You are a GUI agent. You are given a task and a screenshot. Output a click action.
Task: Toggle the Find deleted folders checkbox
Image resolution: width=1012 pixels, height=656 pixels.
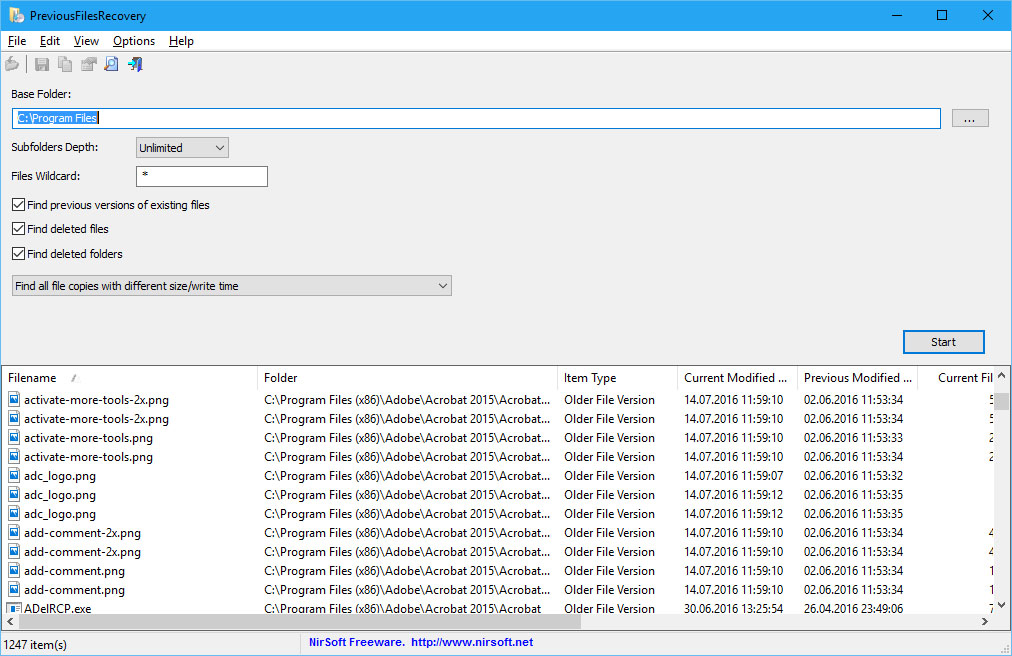click(19, 254)
